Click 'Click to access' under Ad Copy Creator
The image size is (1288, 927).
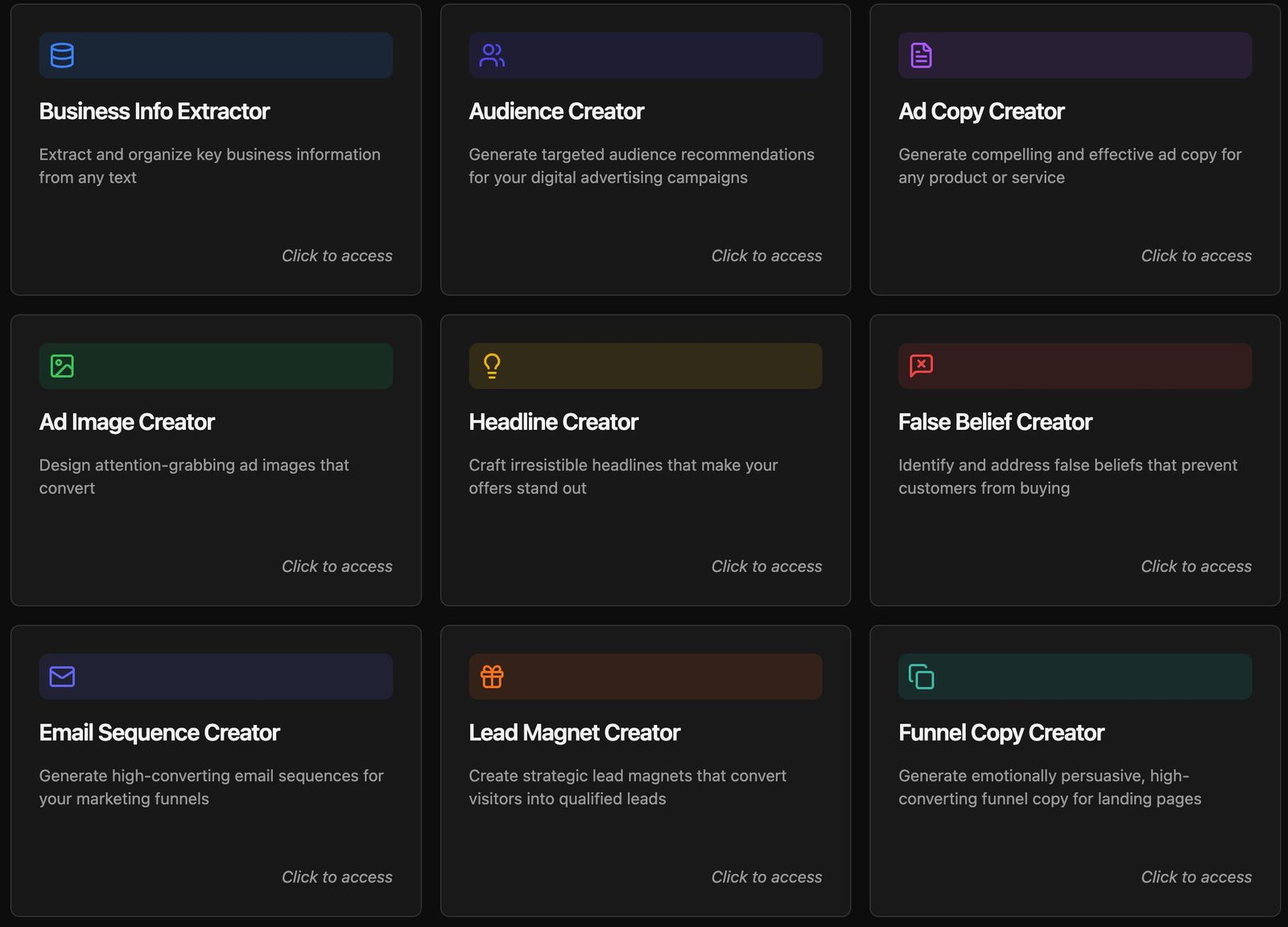tap(1195, 255)
